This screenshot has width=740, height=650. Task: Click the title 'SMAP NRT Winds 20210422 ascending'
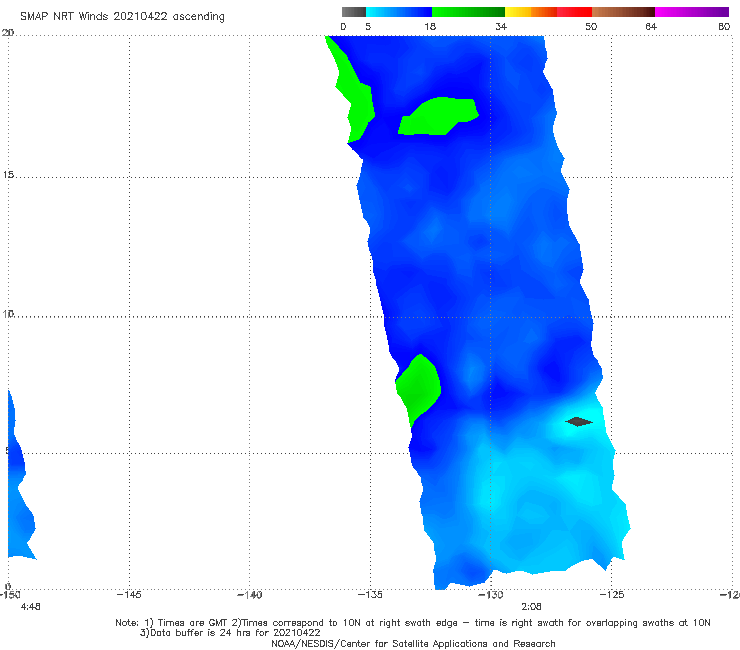[122, 17]
